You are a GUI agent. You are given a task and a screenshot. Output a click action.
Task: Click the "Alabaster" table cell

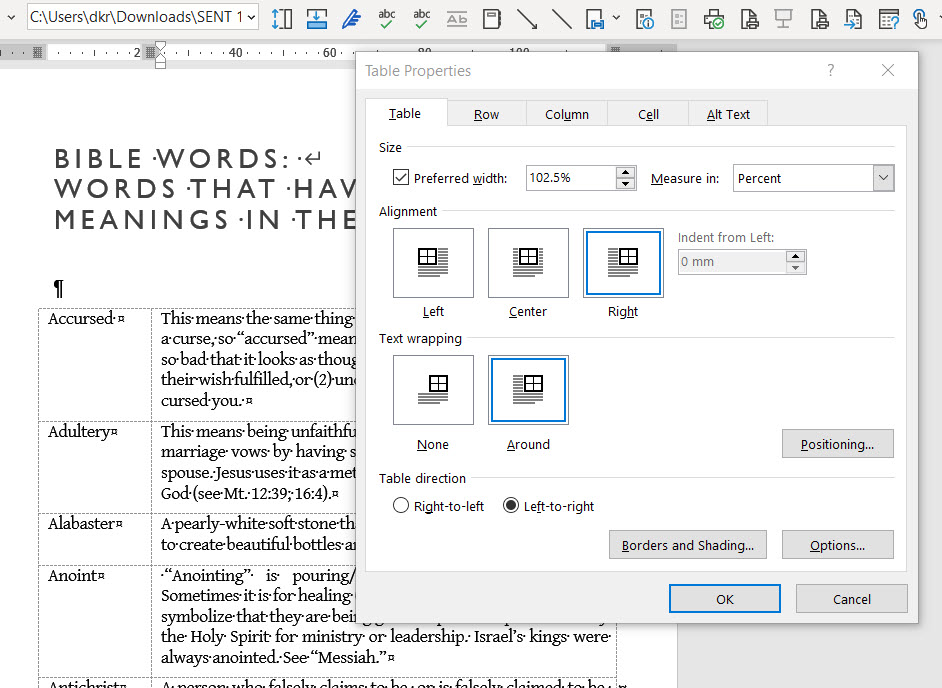(x=95, y=538)
